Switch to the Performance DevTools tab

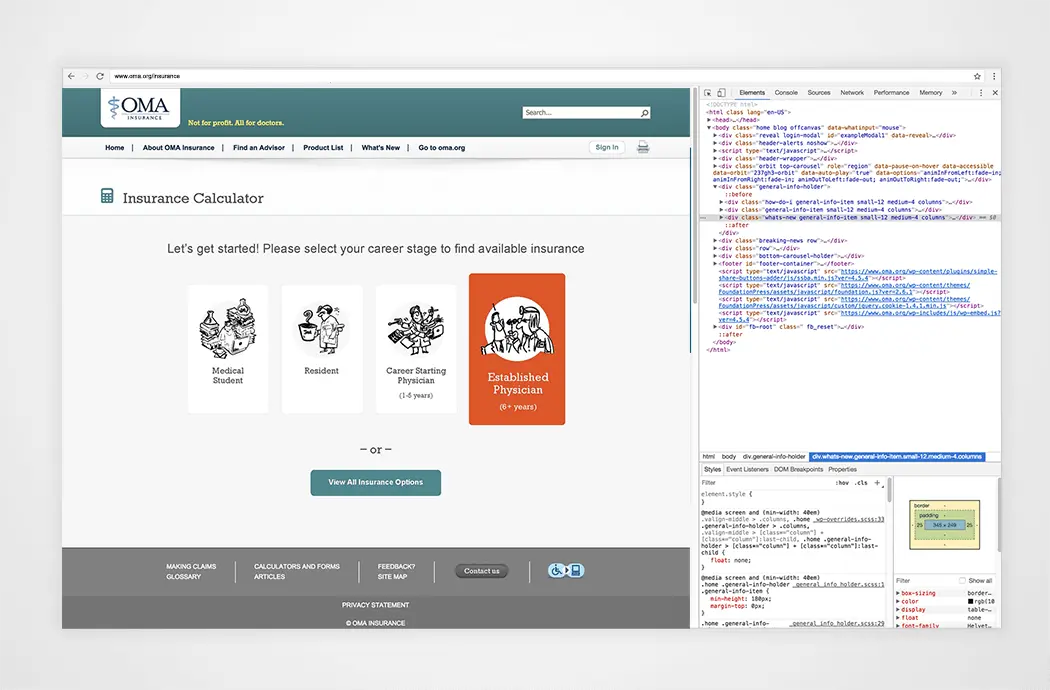tap(891, 93)
